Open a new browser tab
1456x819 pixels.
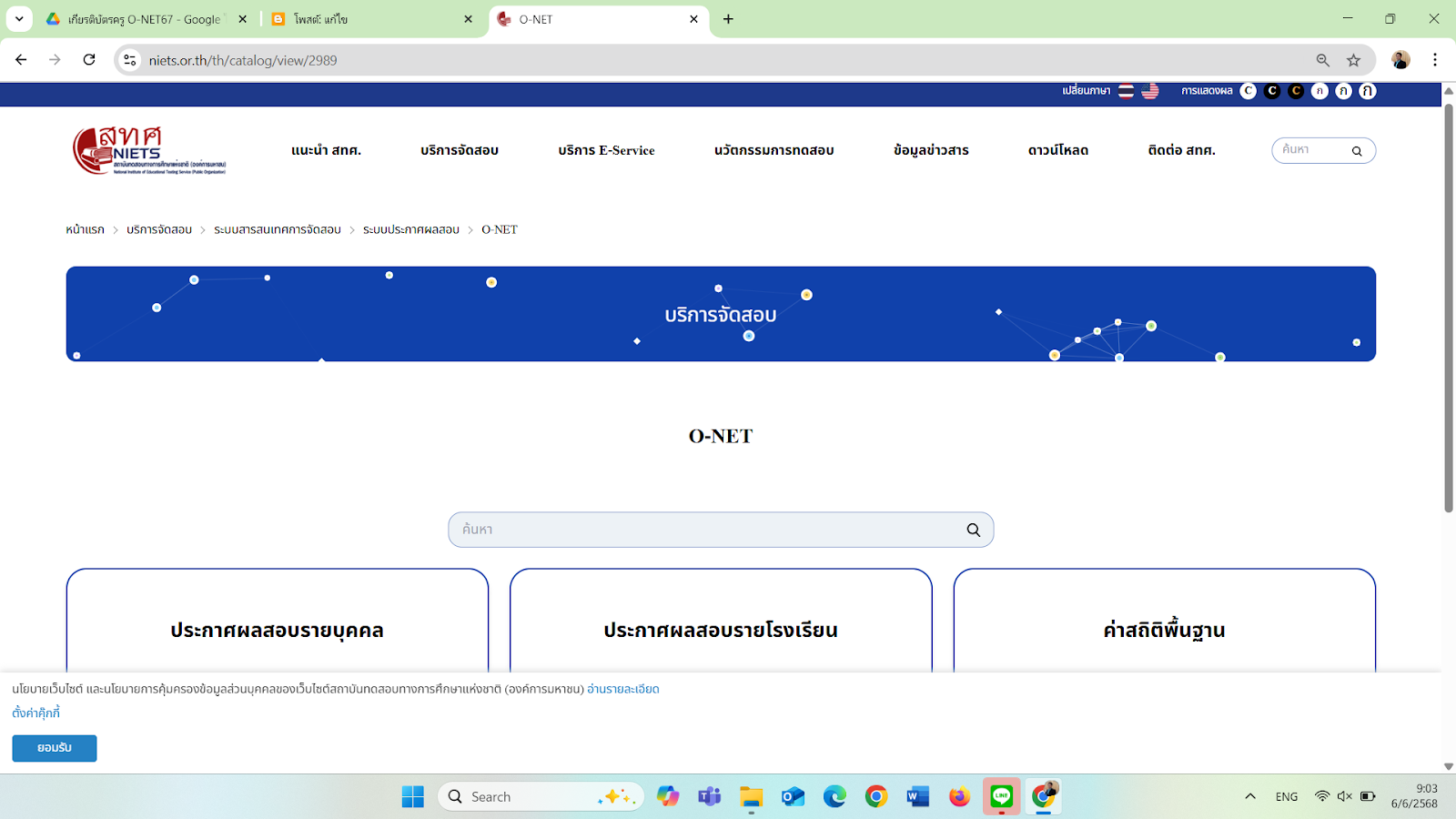pyautogui.click(x=728, y=19)
